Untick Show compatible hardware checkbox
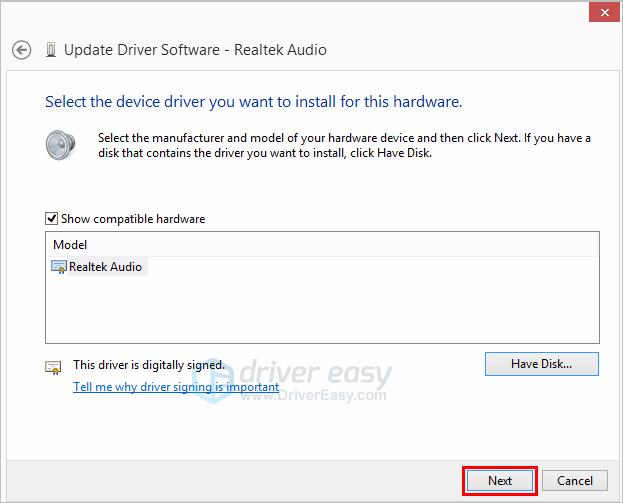This screenshot has height=503, width=623. (52, 219)
